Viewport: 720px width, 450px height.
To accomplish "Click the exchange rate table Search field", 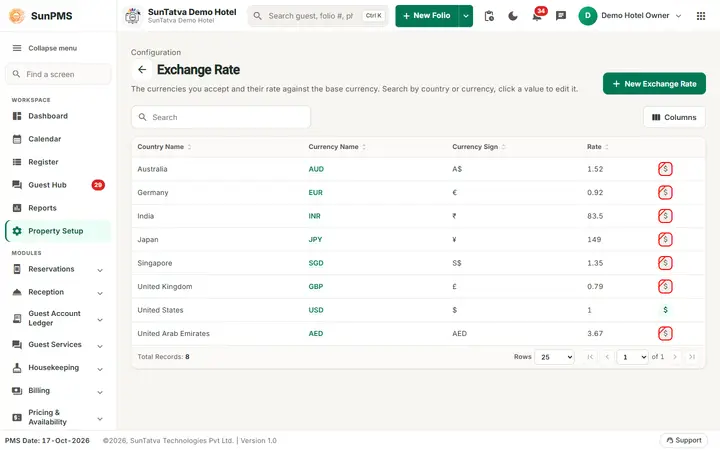I will (x=221, y=118).
